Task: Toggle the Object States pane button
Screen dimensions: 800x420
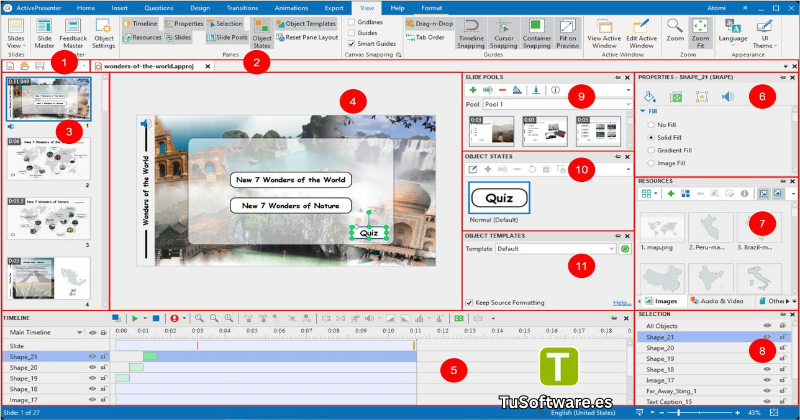Action: point(262,34)
